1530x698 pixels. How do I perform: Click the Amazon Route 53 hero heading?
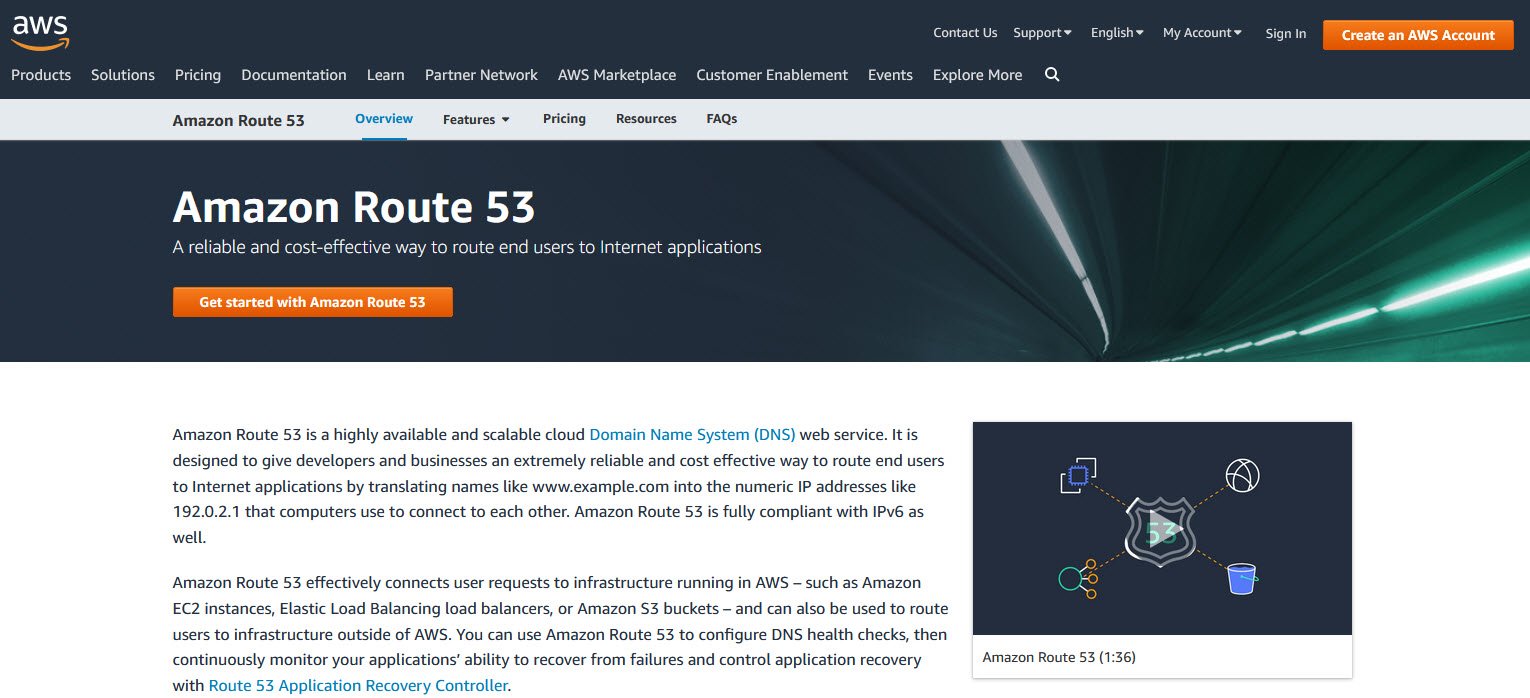(x=354, y=207)
